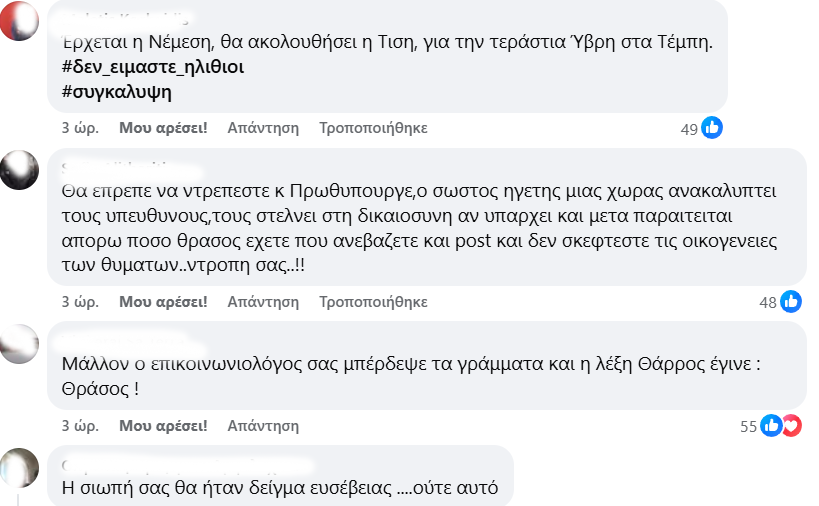This screenshot has width=819, height=506.
Task: Click the "3 ώρ." timestamp under the Θράσος comment
Action: tap(79, 425)
